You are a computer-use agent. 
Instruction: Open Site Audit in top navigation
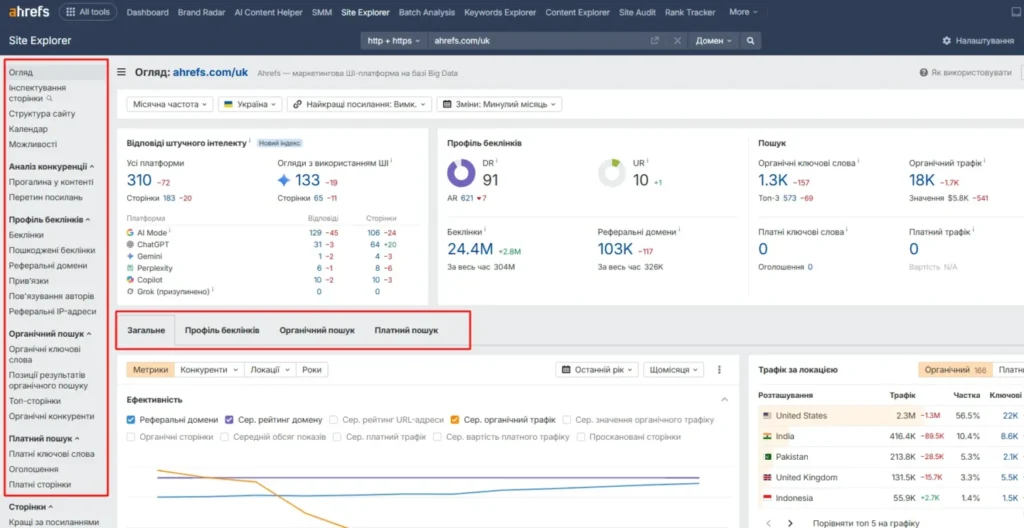point(637,12)
